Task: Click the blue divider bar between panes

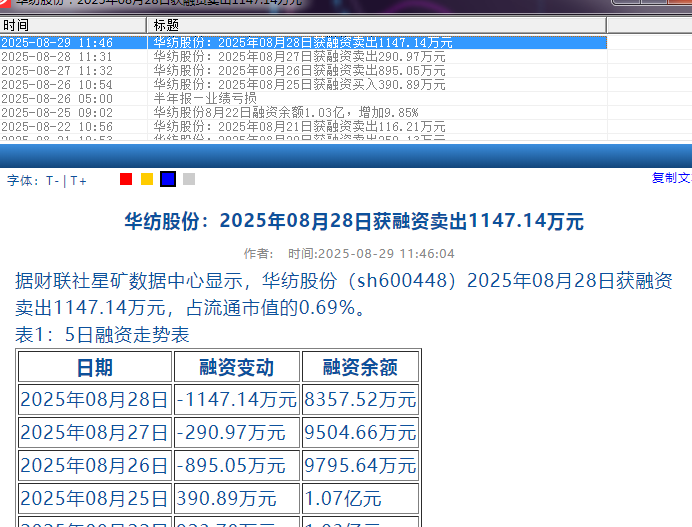Action: (346, 155)
